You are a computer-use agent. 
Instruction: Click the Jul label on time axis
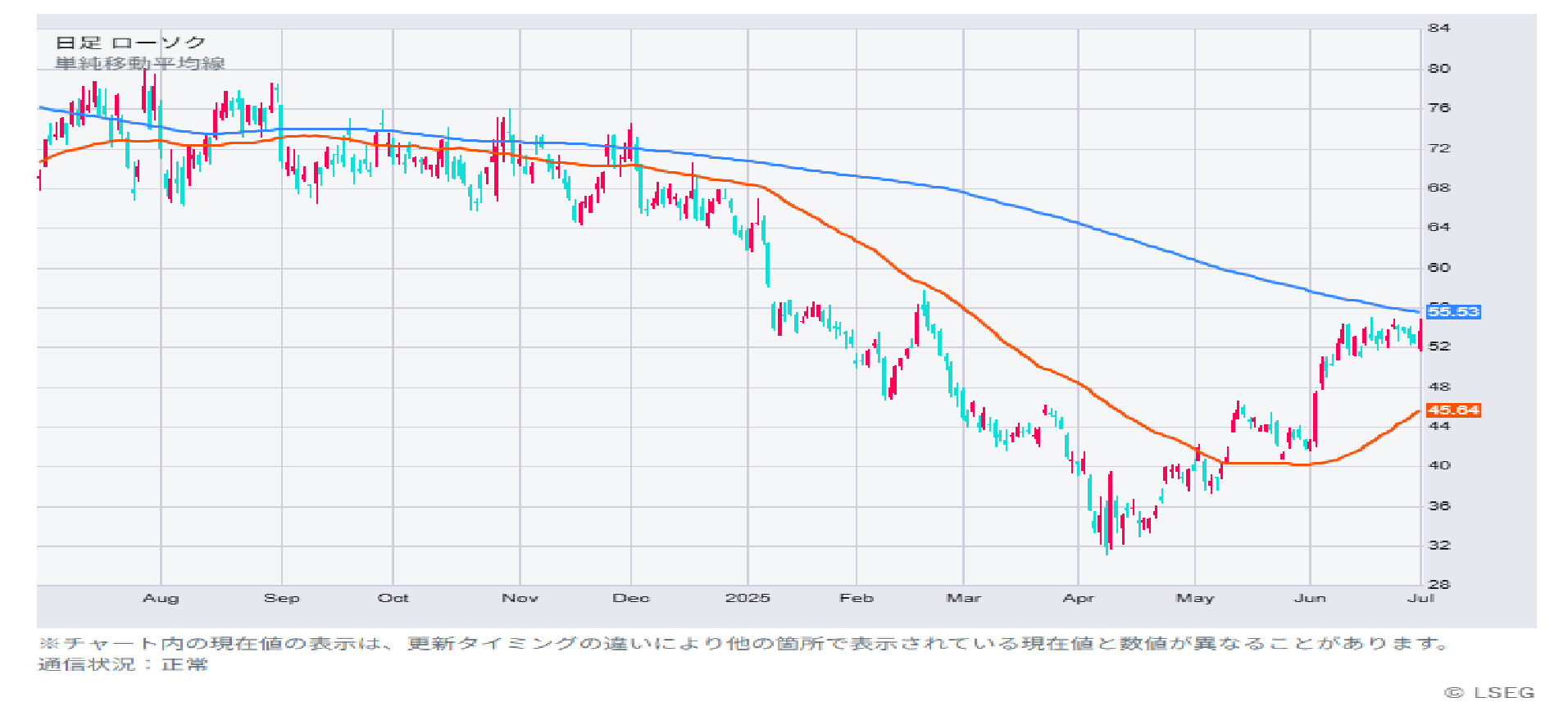tap(1421, 598)
